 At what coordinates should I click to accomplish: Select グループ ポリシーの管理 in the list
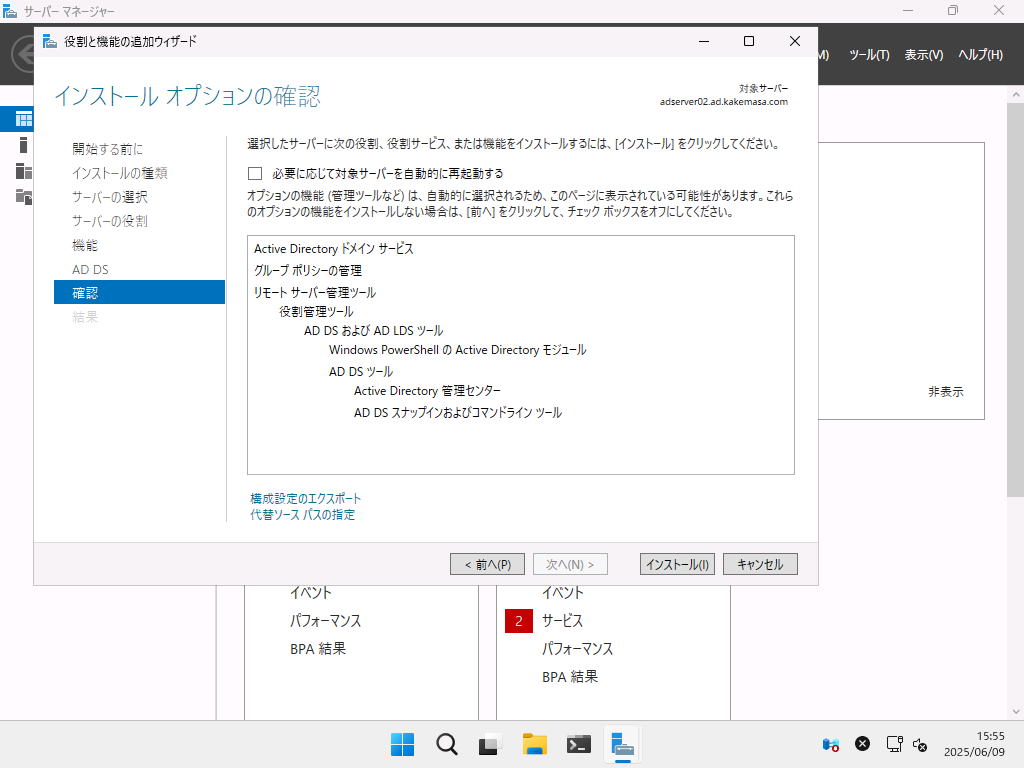pyautogui.click(x=308, y=270)
